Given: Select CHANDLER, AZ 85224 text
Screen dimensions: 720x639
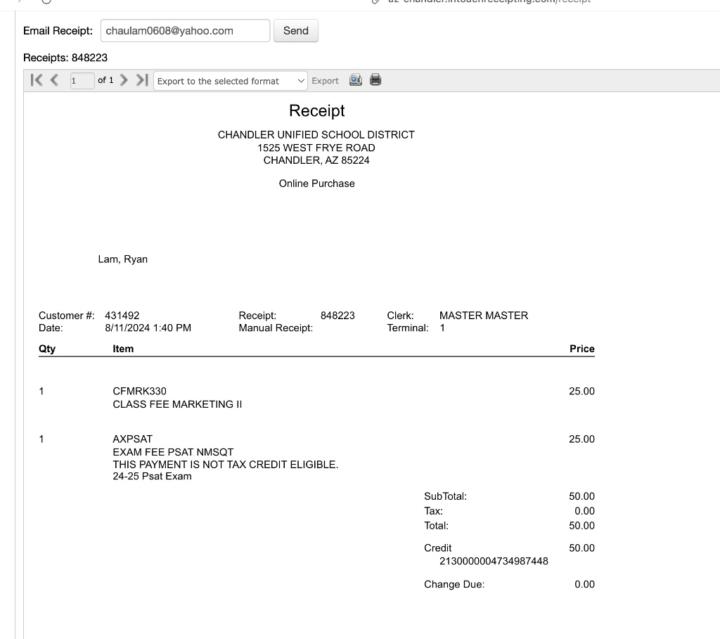Looking at the screenshot, I should pos(316,160).
